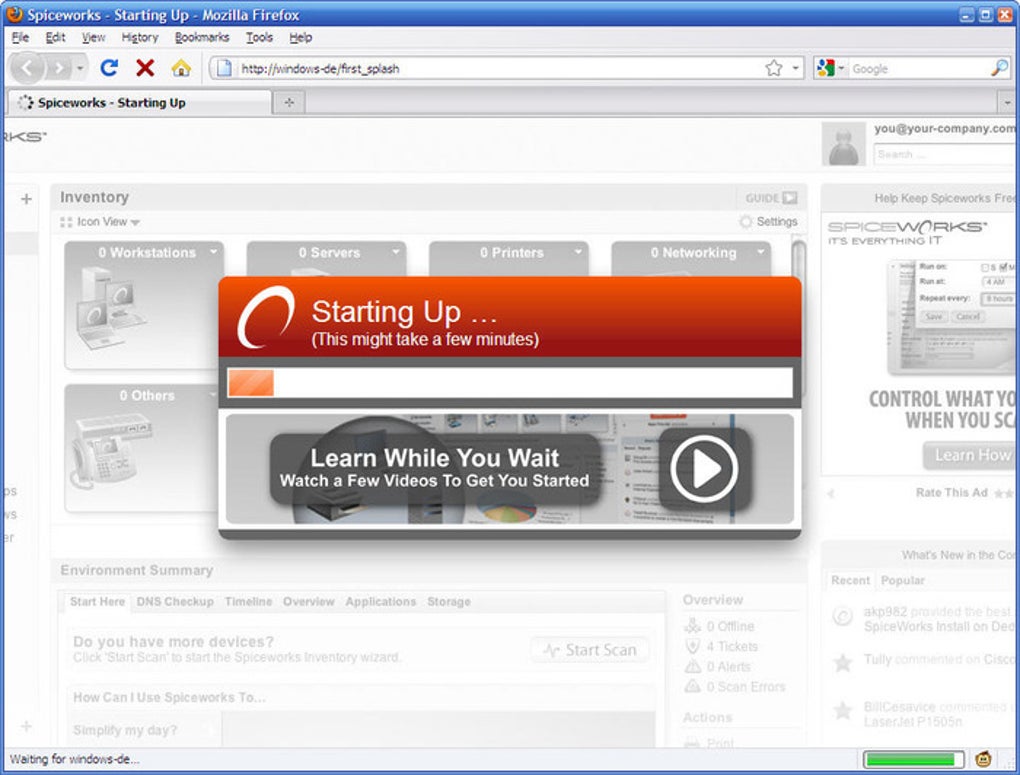Click the Learn How button in the ad
Screen dimensions: 1020x775
(969, 455)
